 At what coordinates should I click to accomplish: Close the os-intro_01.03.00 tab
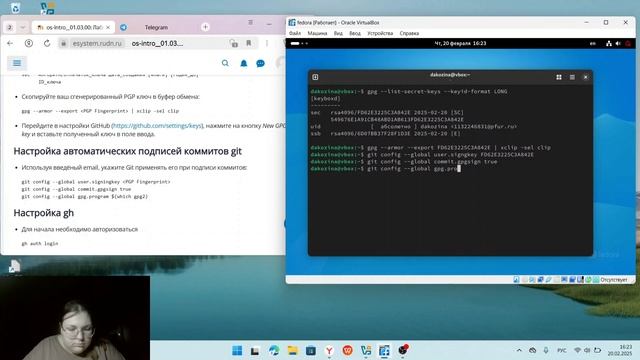pos(108,27)
